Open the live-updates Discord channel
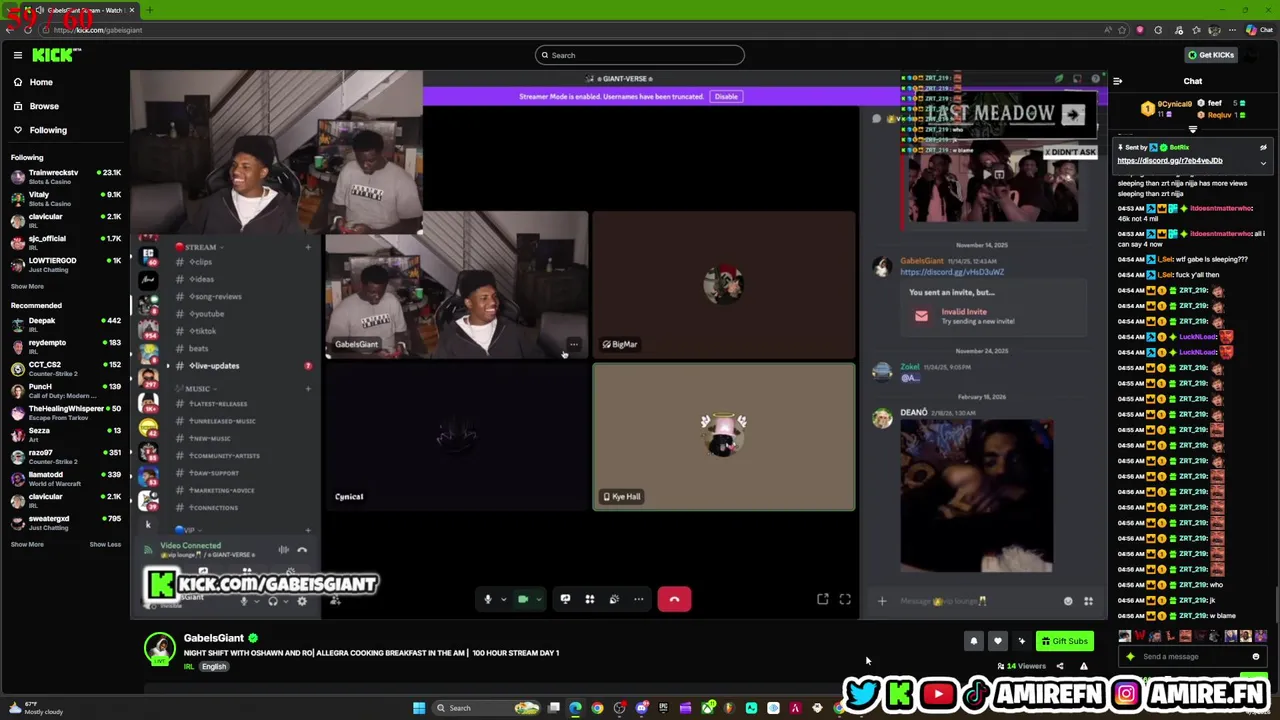1280x720 pixels. [215, 366]
